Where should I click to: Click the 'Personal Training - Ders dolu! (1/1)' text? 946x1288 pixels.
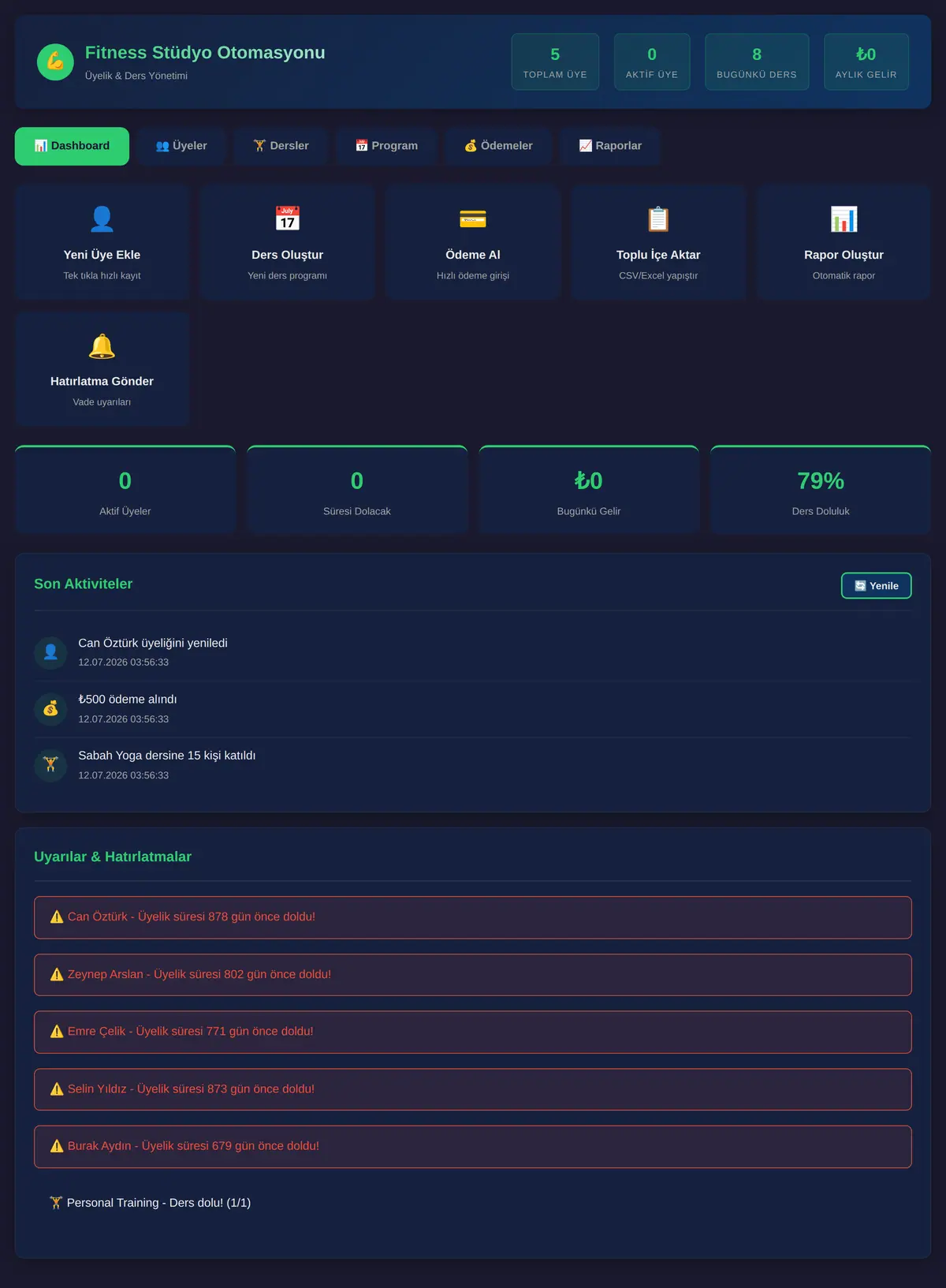coord(158,1203)
